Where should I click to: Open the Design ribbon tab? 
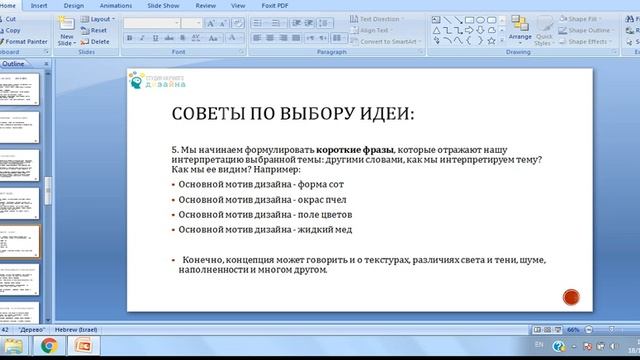pyautogui.click(x=74, y=6)
